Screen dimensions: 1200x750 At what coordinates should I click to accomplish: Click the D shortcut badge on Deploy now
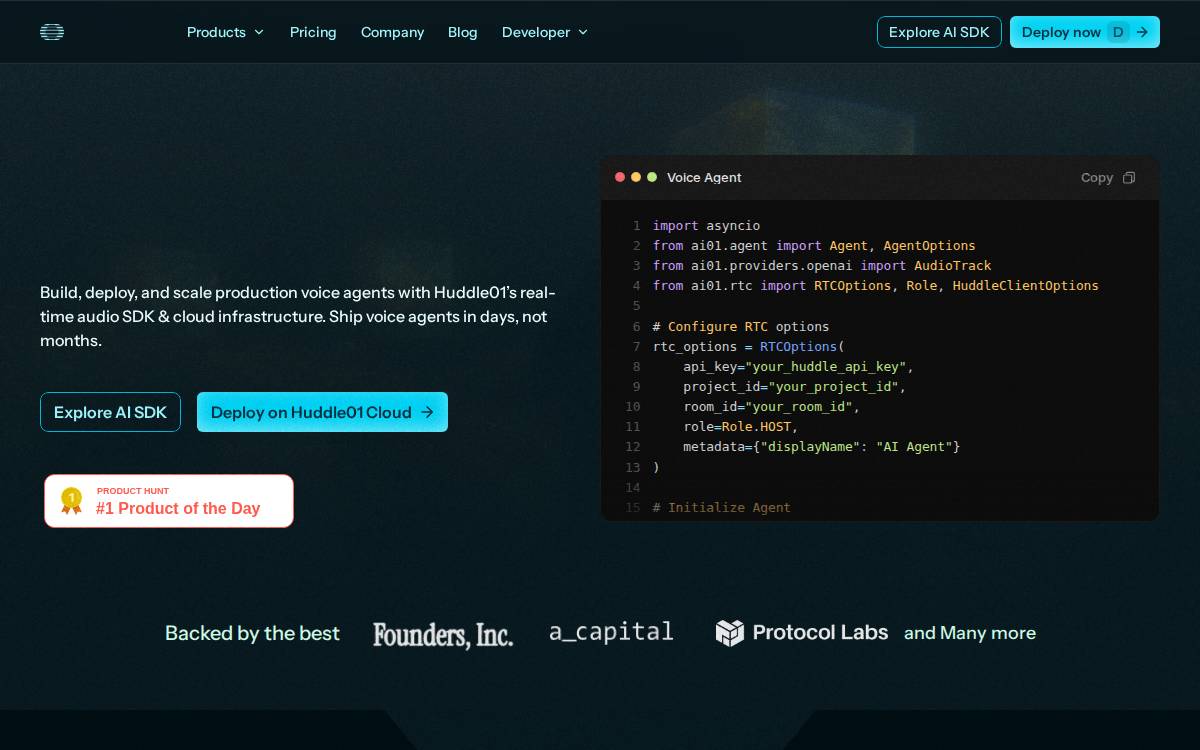tap(1118, 32)
